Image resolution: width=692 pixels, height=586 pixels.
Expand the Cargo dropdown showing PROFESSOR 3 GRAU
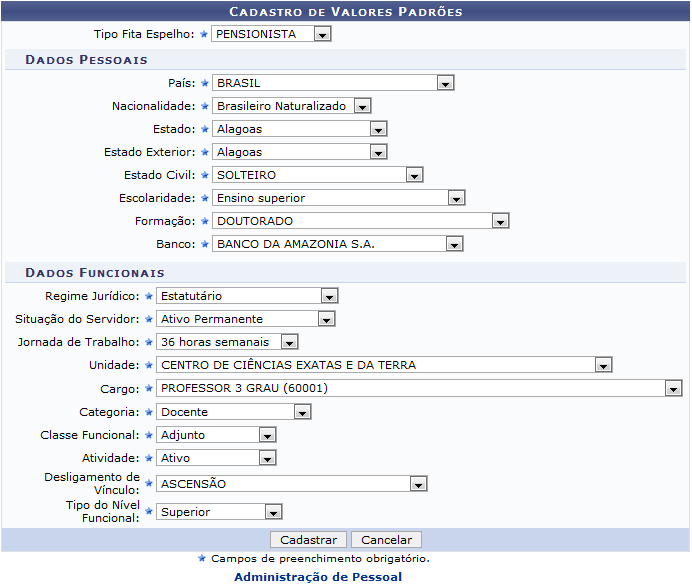[x=419, y=388]
